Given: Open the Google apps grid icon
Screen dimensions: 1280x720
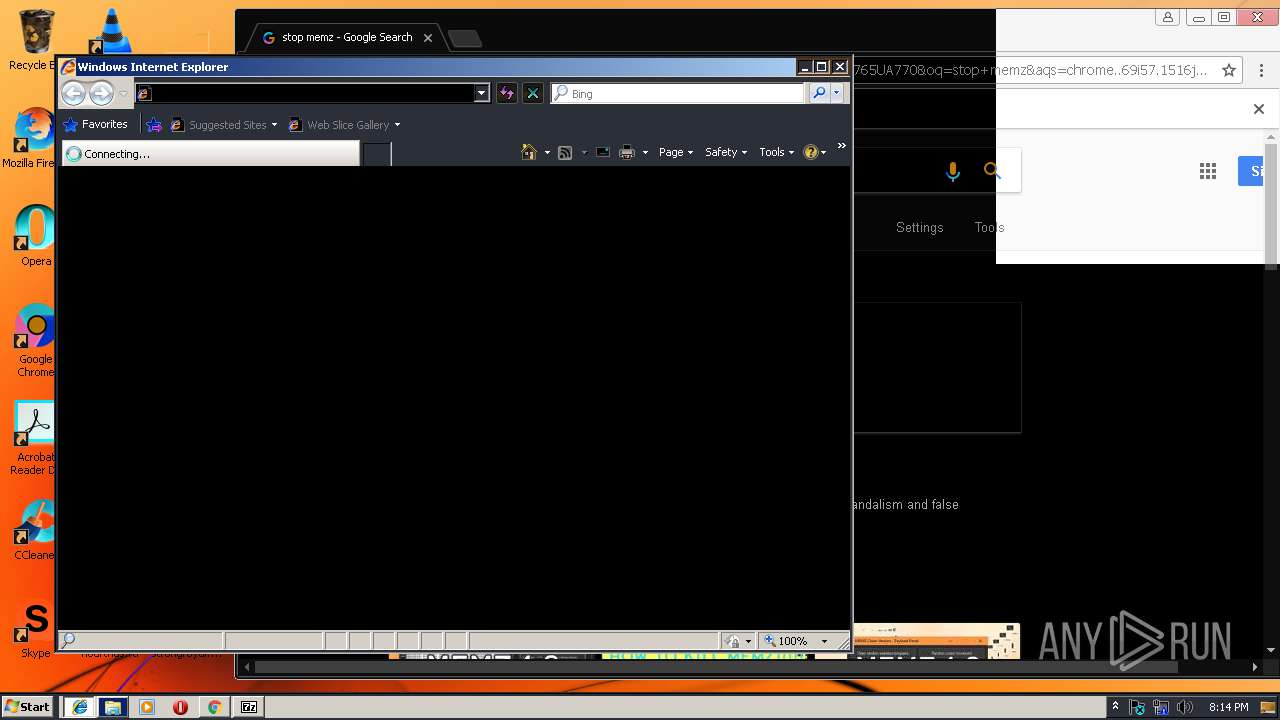Looking at the screenshot, I should (1208, 171).
